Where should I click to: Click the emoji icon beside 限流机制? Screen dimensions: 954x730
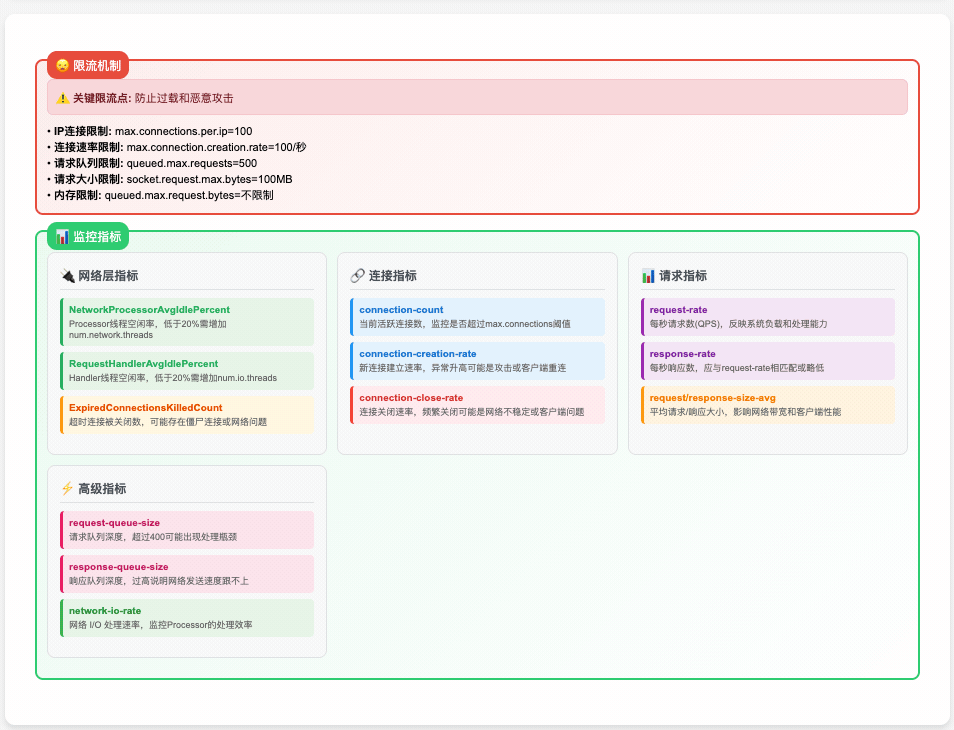[62, 65]
